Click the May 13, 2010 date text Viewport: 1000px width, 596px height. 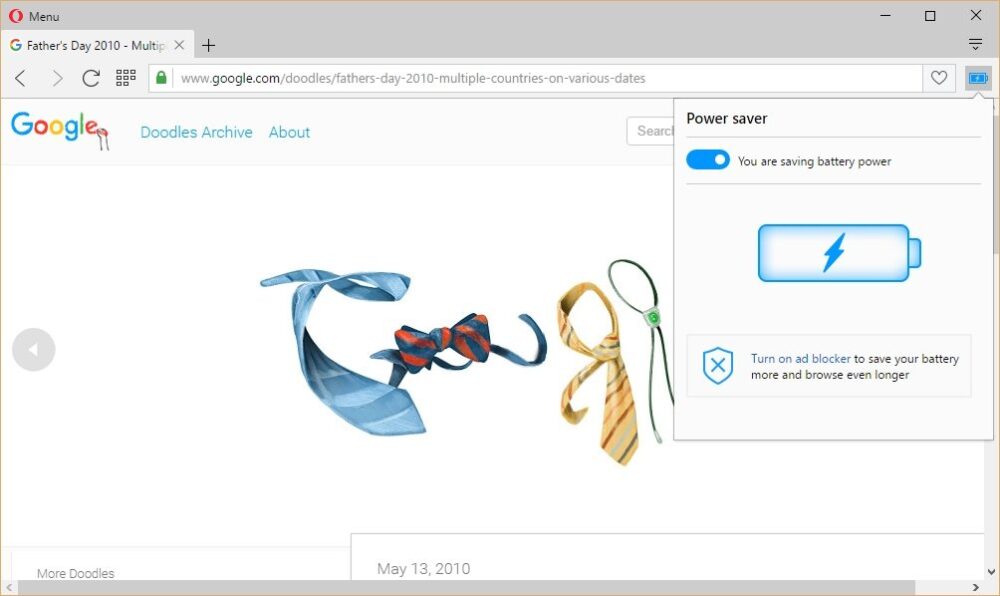click(423, 569)
